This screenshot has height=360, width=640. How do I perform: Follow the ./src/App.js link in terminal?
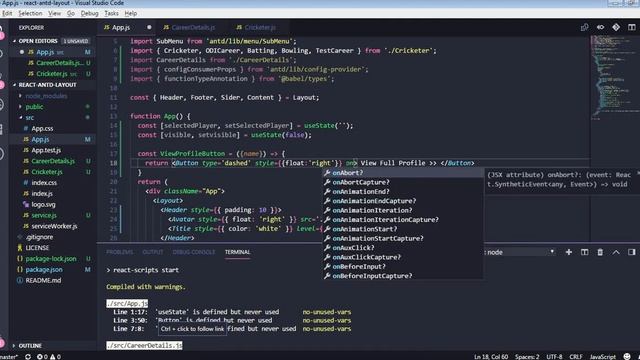coord(127,304)
